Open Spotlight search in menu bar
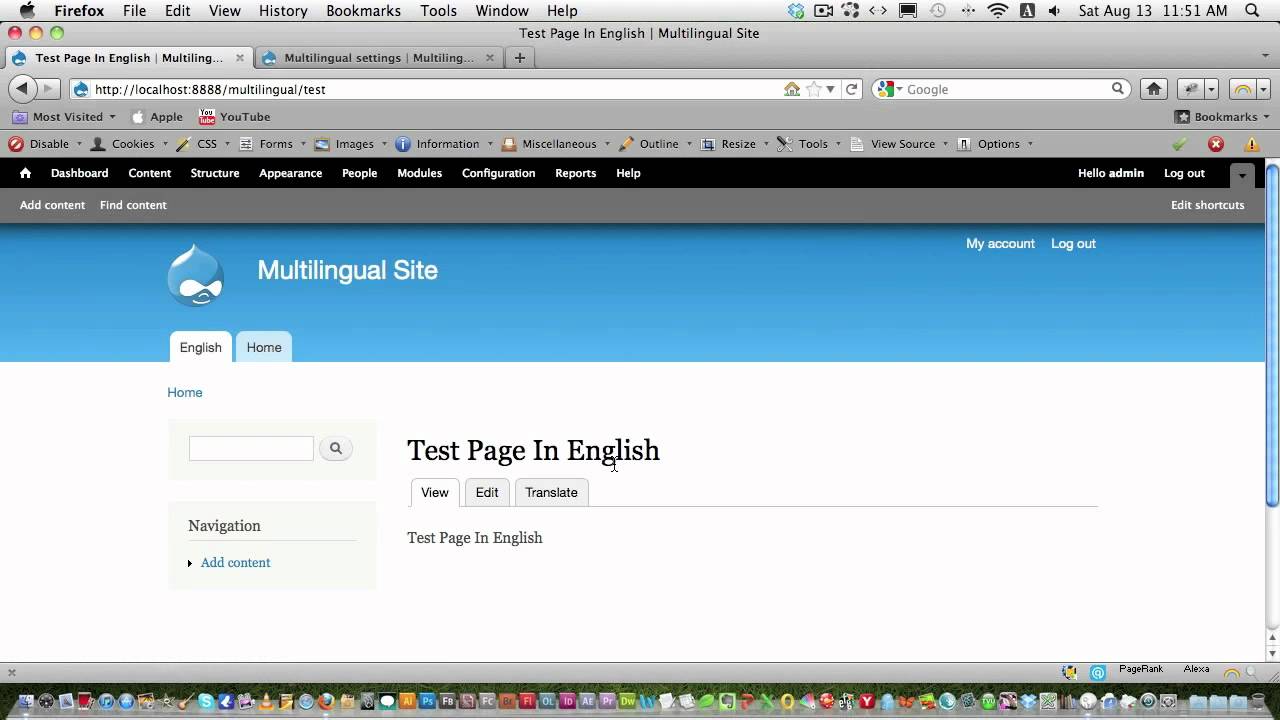This screenshot has width=1280, height=720. (x=1253, y=11)
